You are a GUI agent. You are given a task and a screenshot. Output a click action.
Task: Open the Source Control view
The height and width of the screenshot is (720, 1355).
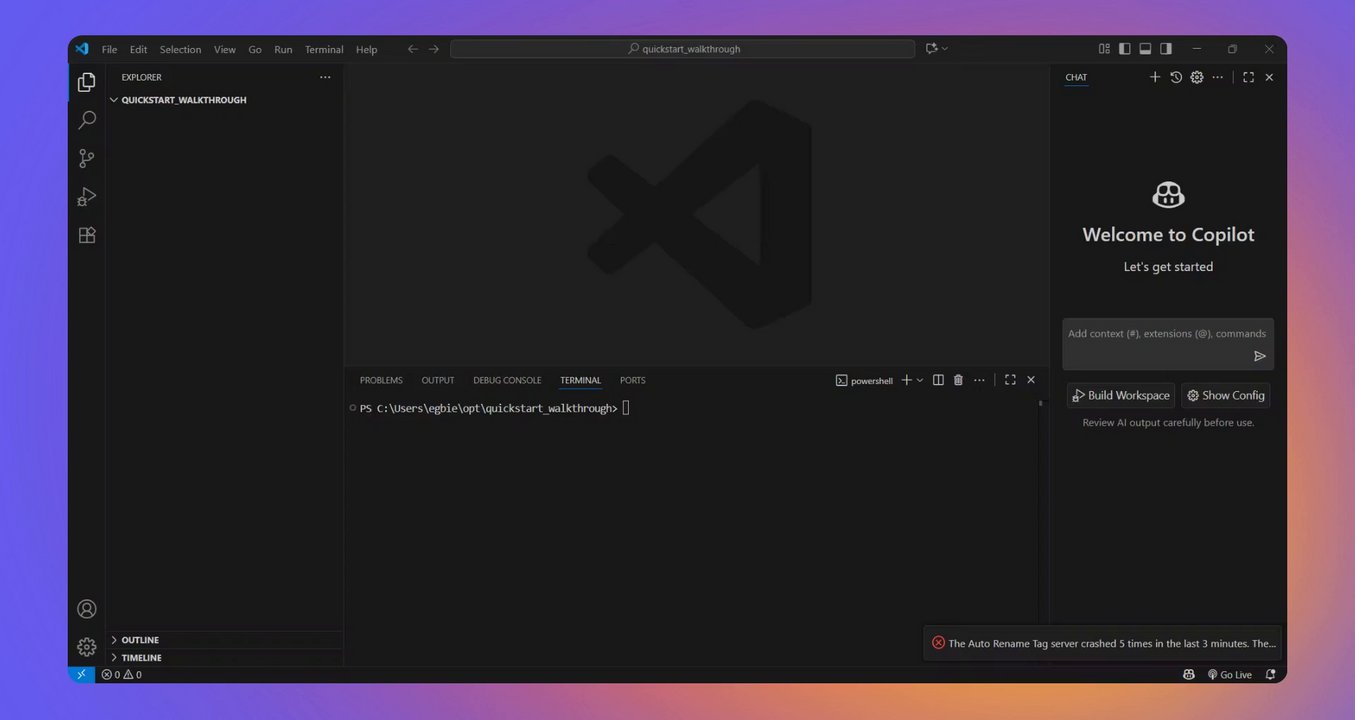tap(87, 158)
